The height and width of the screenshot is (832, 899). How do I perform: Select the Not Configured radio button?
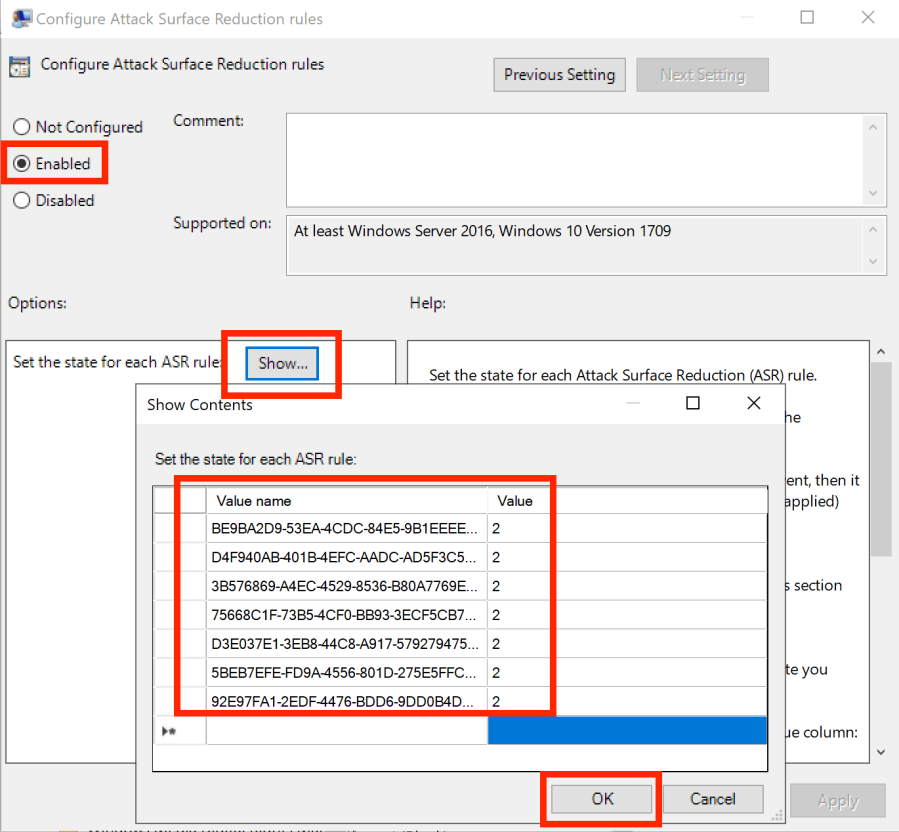[x=22, y=127]
